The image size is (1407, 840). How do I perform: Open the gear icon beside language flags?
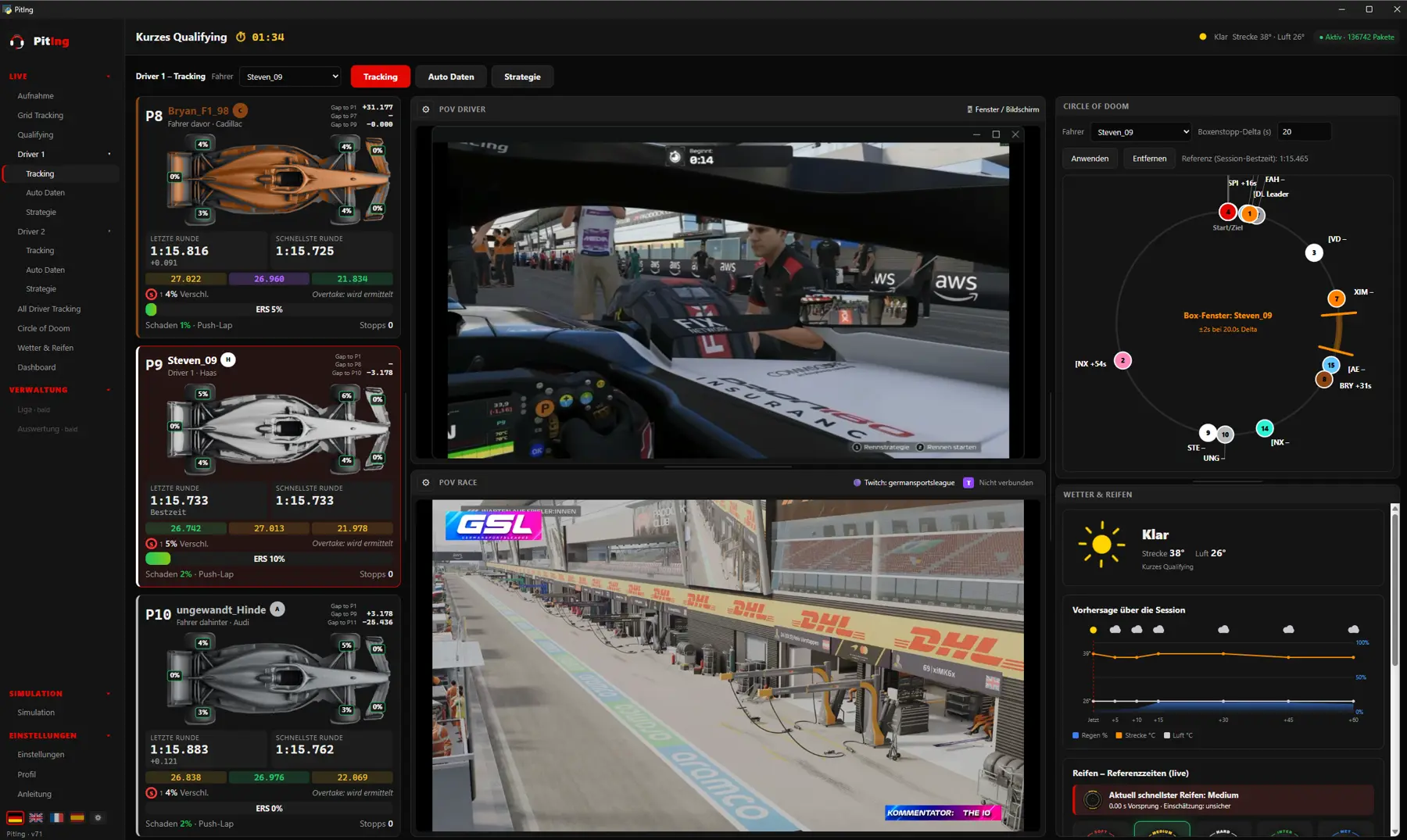[x=98, y=817]
